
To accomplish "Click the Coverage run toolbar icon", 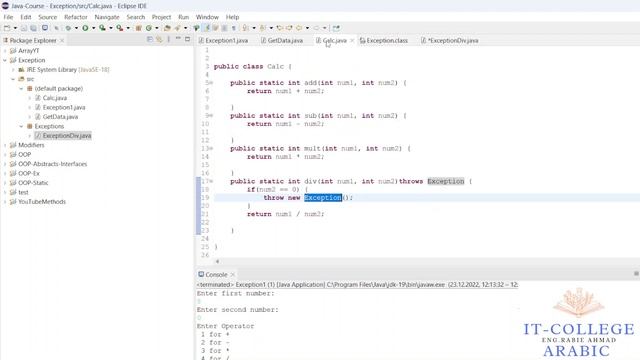I will pos(102,28).
